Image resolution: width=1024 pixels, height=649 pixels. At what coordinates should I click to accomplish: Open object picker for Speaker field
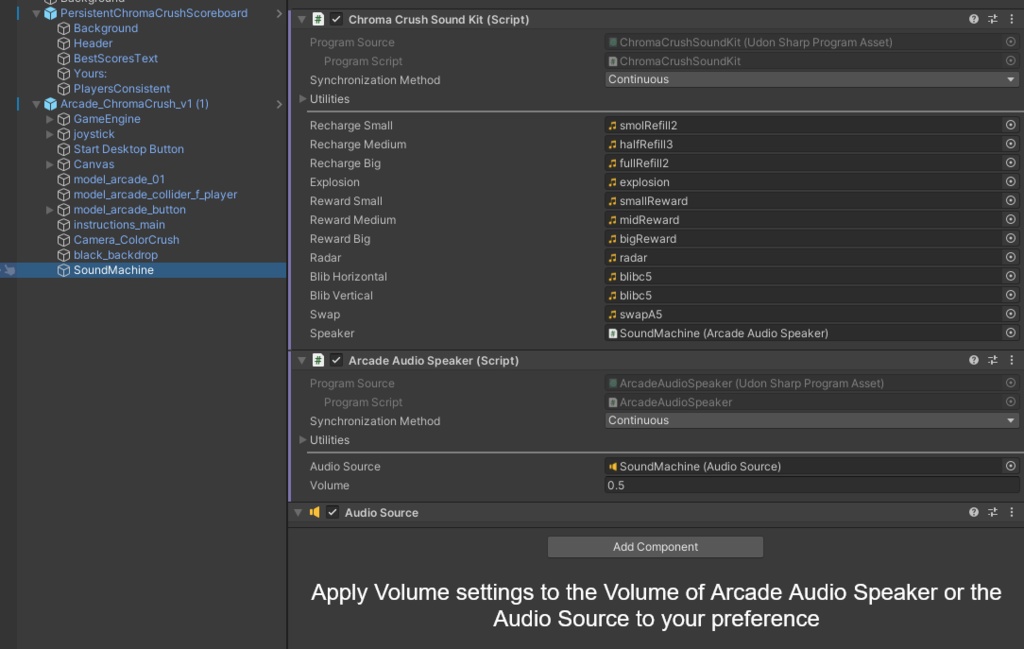[1010, 334]
